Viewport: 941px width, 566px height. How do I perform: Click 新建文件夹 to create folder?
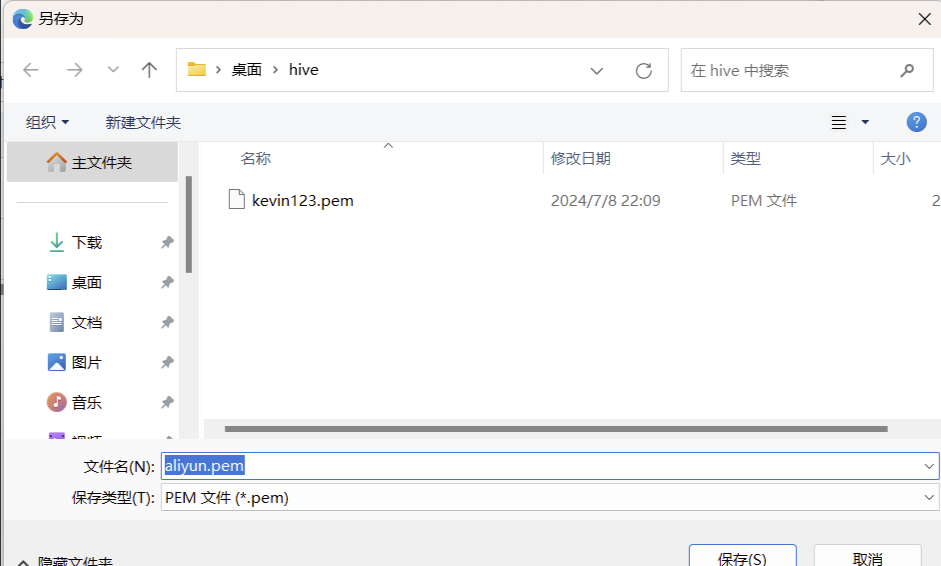[x=143, y=122]
